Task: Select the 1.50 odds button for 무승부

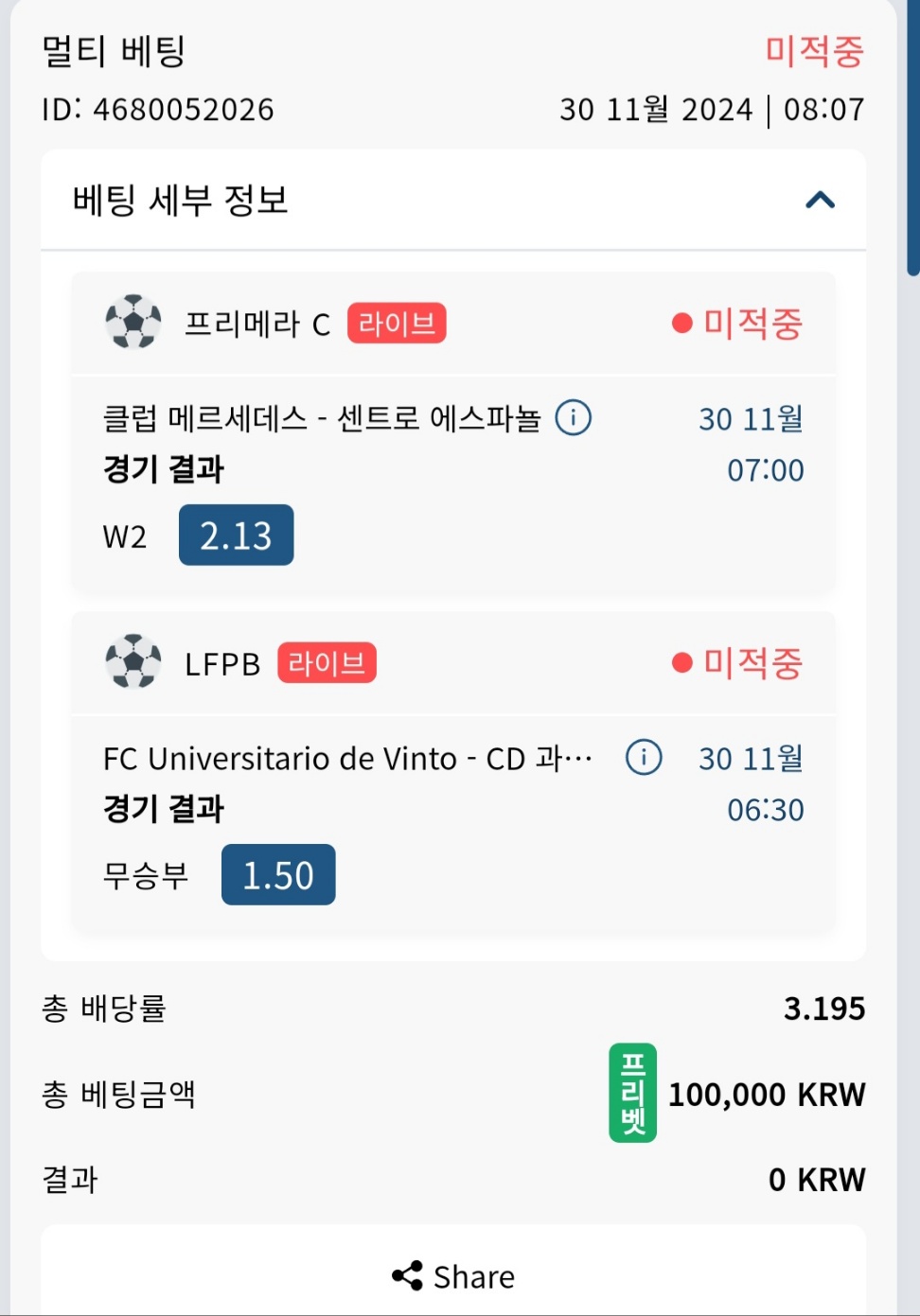Action: click(278, 874)
